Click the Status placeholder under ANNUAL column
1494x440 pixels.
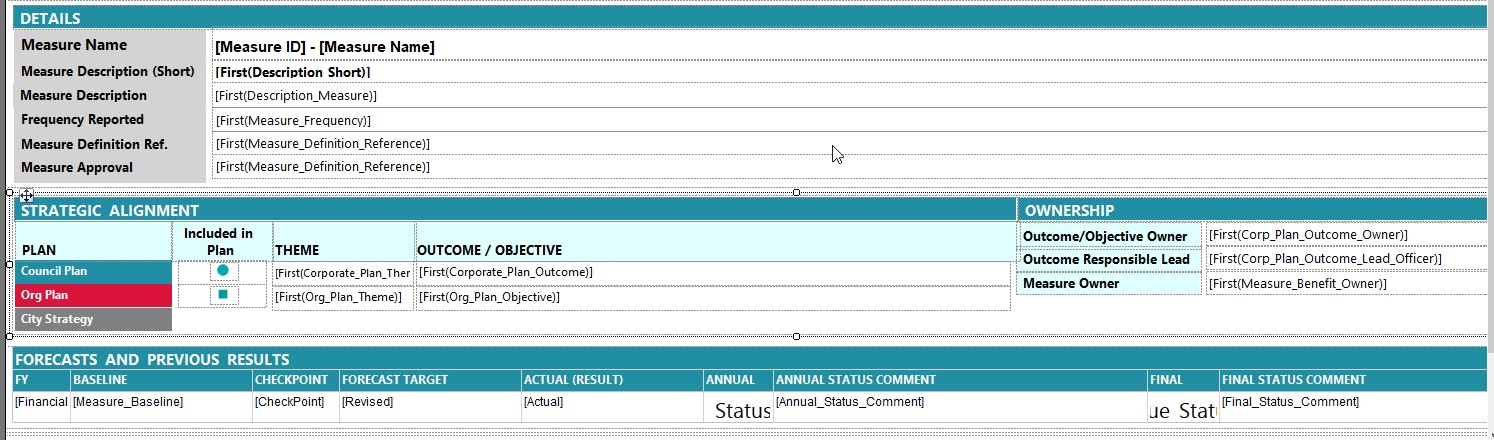tap(738, 407)
